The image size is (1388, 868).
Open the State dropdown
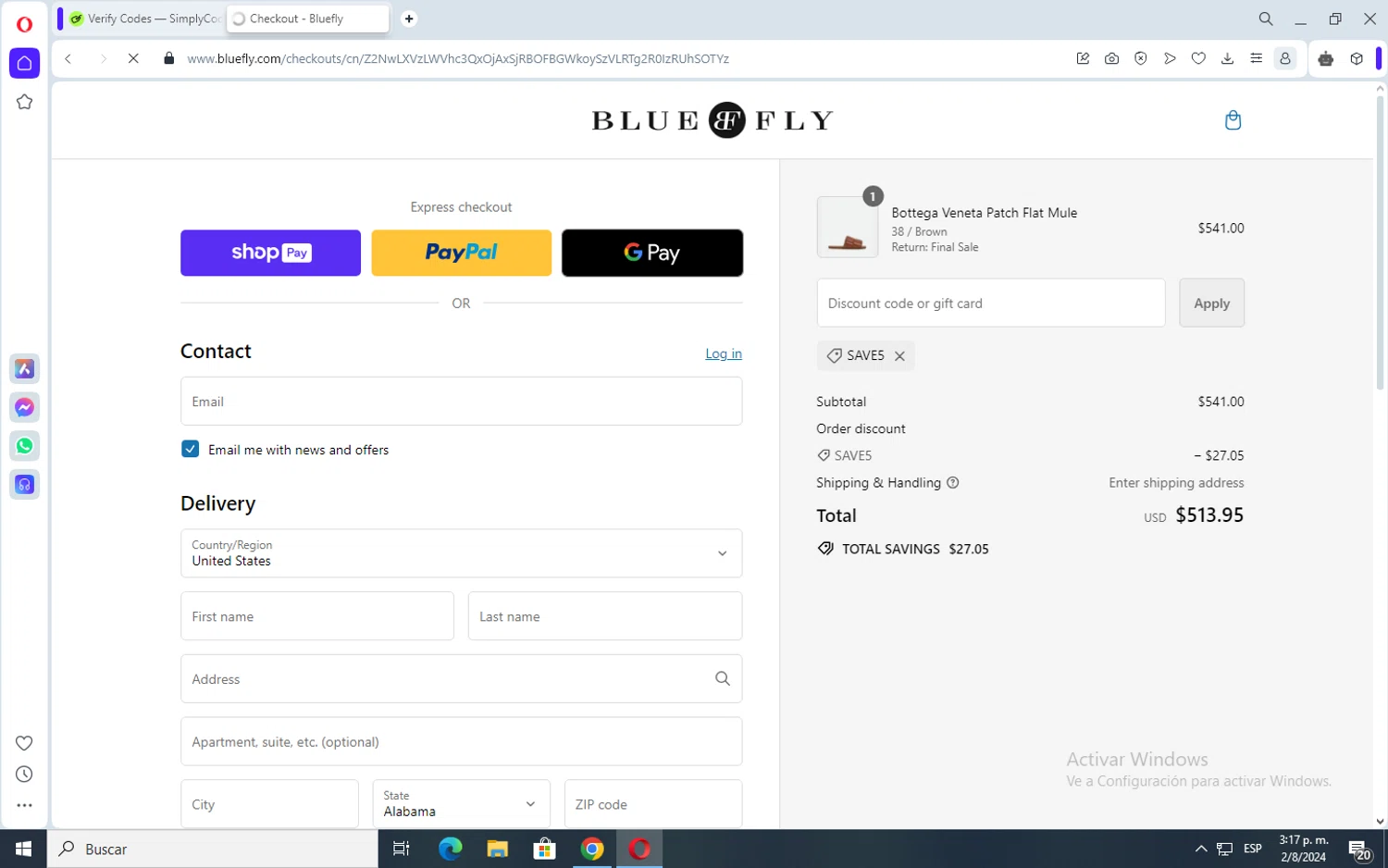pos(461,803)
